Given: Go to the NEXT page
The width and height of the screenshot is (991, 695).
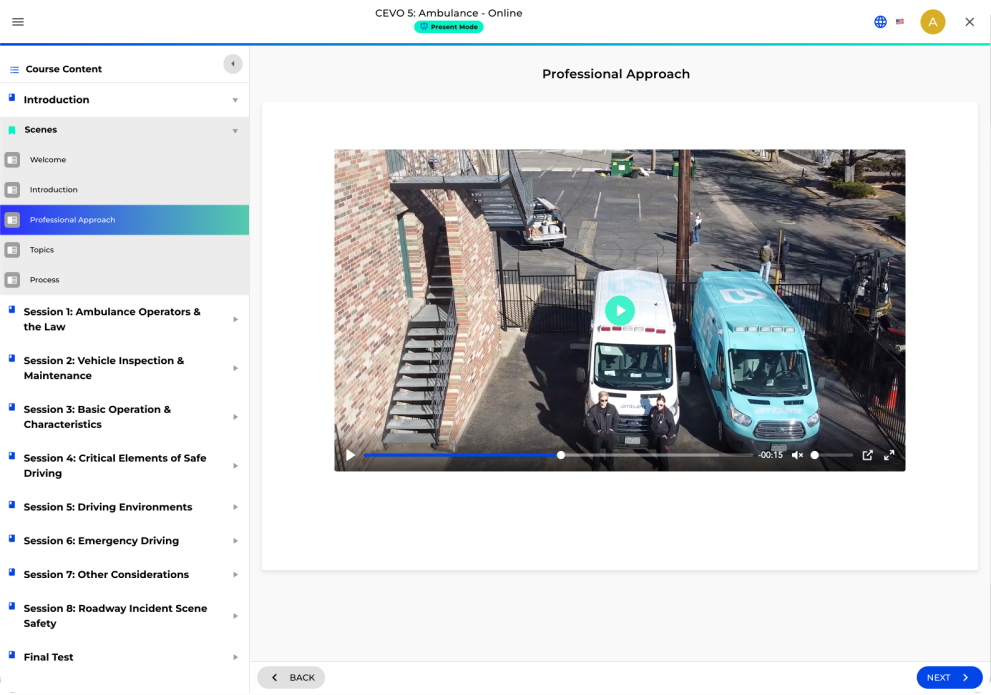Looking at the screenshot, I should [949, 677].
